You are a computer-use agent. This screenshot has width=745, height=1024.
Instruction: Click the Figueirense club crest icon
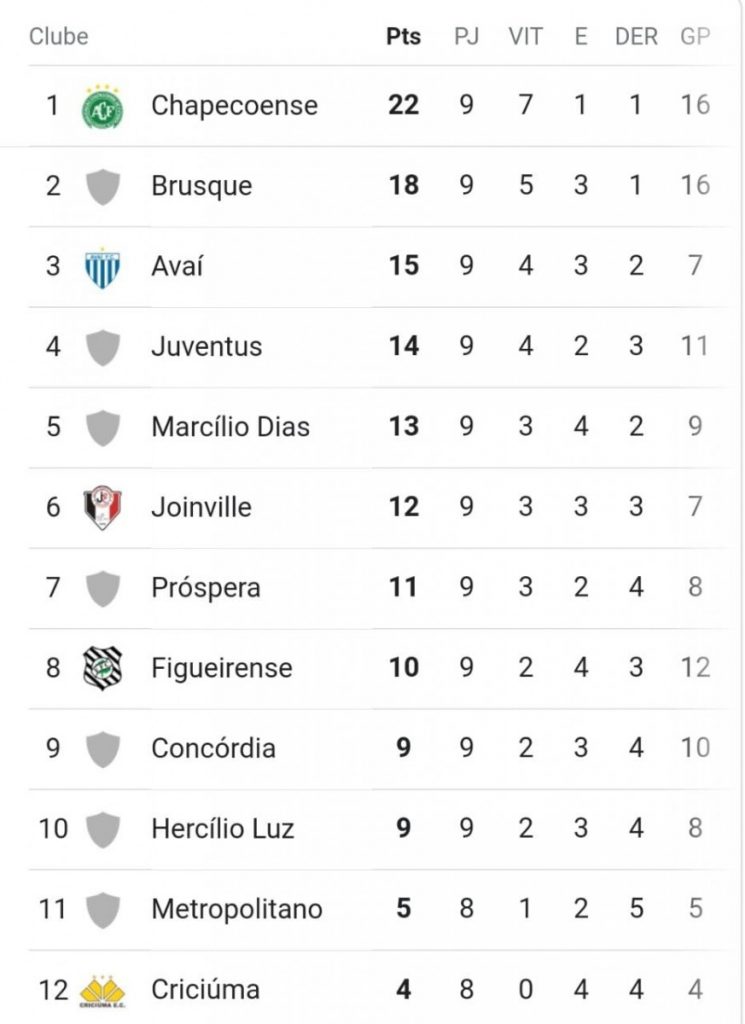(102, 668)
